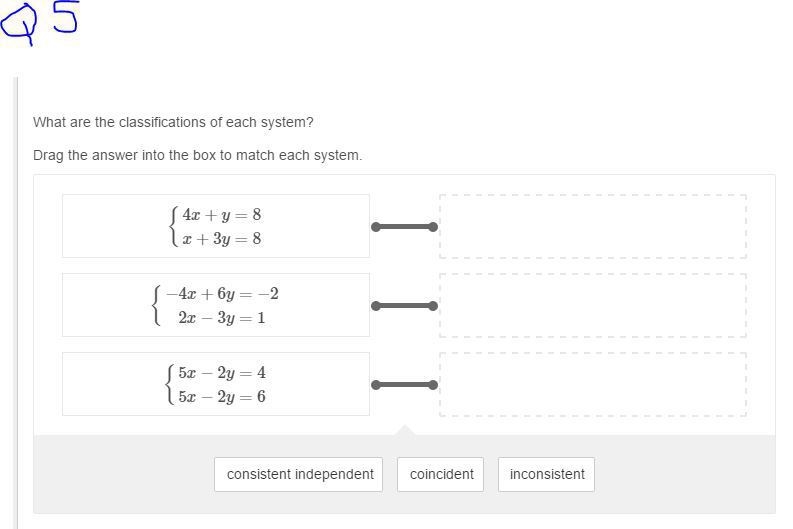This screenshot has height=529, width=793.
Task: Click the handwritten Q5 annotation
Action: 39,22
